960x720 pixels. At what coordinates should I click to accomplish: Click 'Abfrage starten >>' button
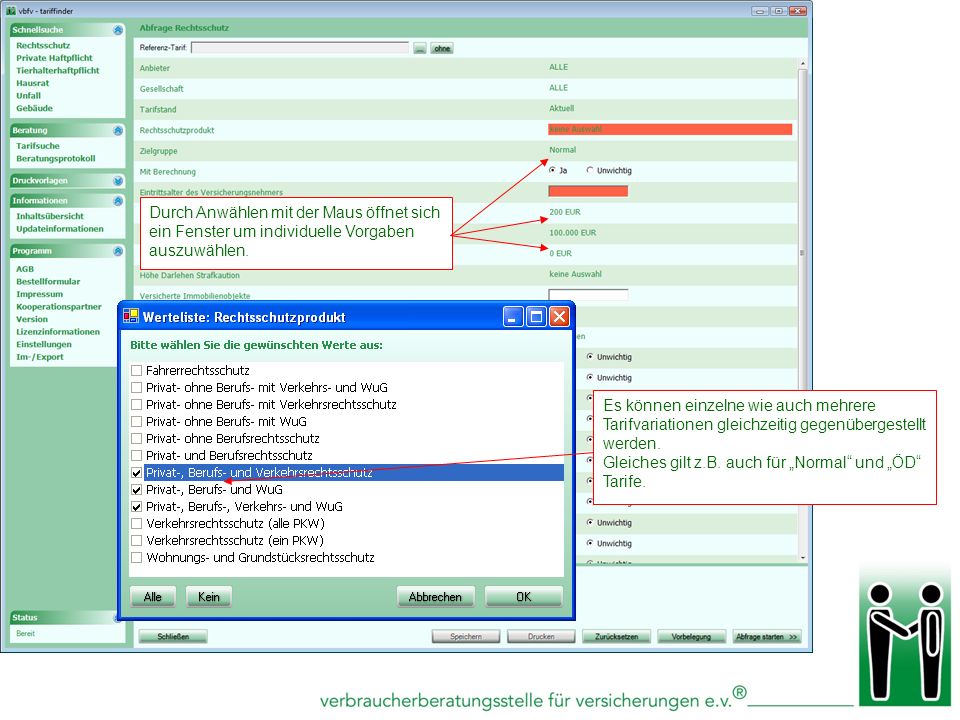tap(767, 637)
